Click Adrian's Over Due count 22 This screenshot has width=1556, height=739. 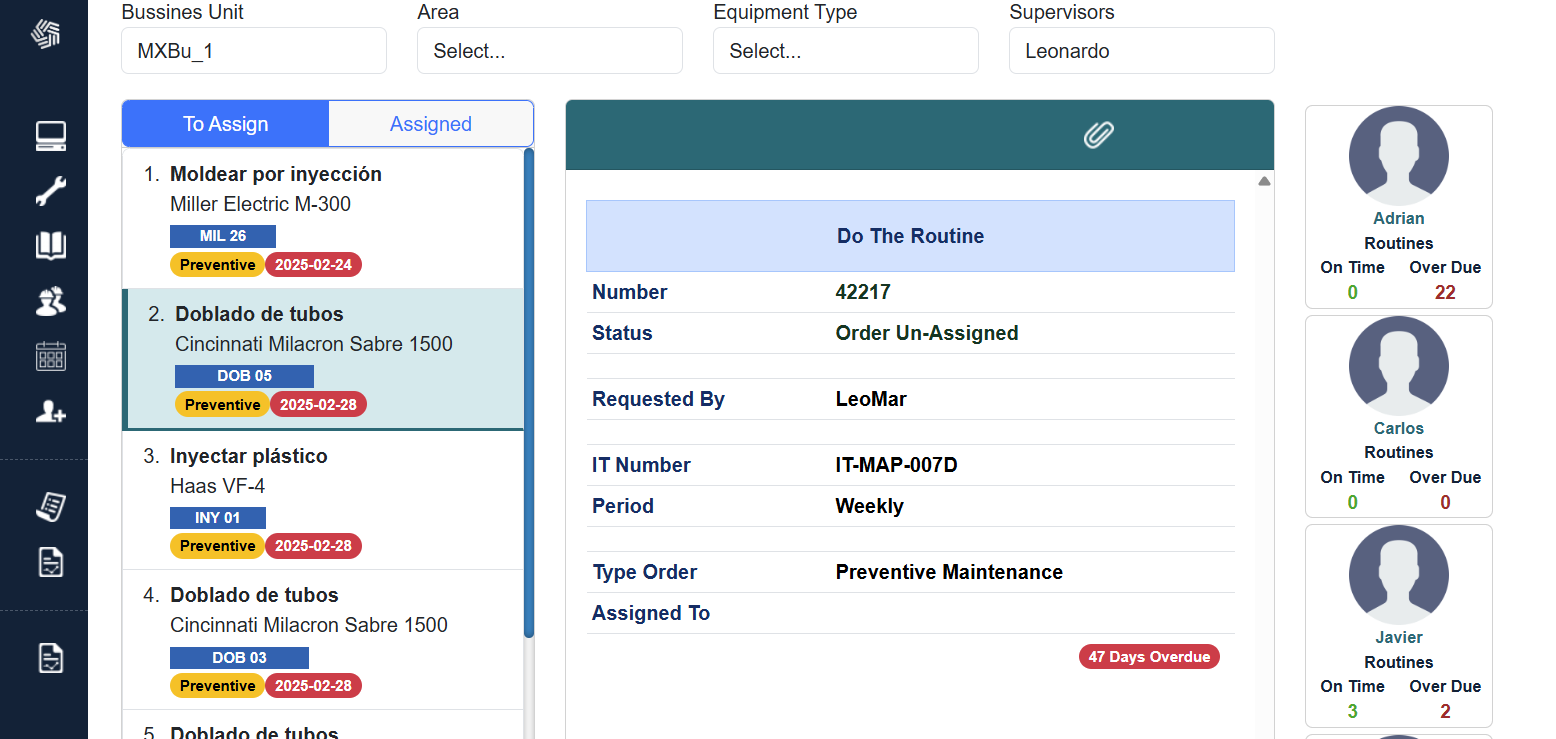1445,292
